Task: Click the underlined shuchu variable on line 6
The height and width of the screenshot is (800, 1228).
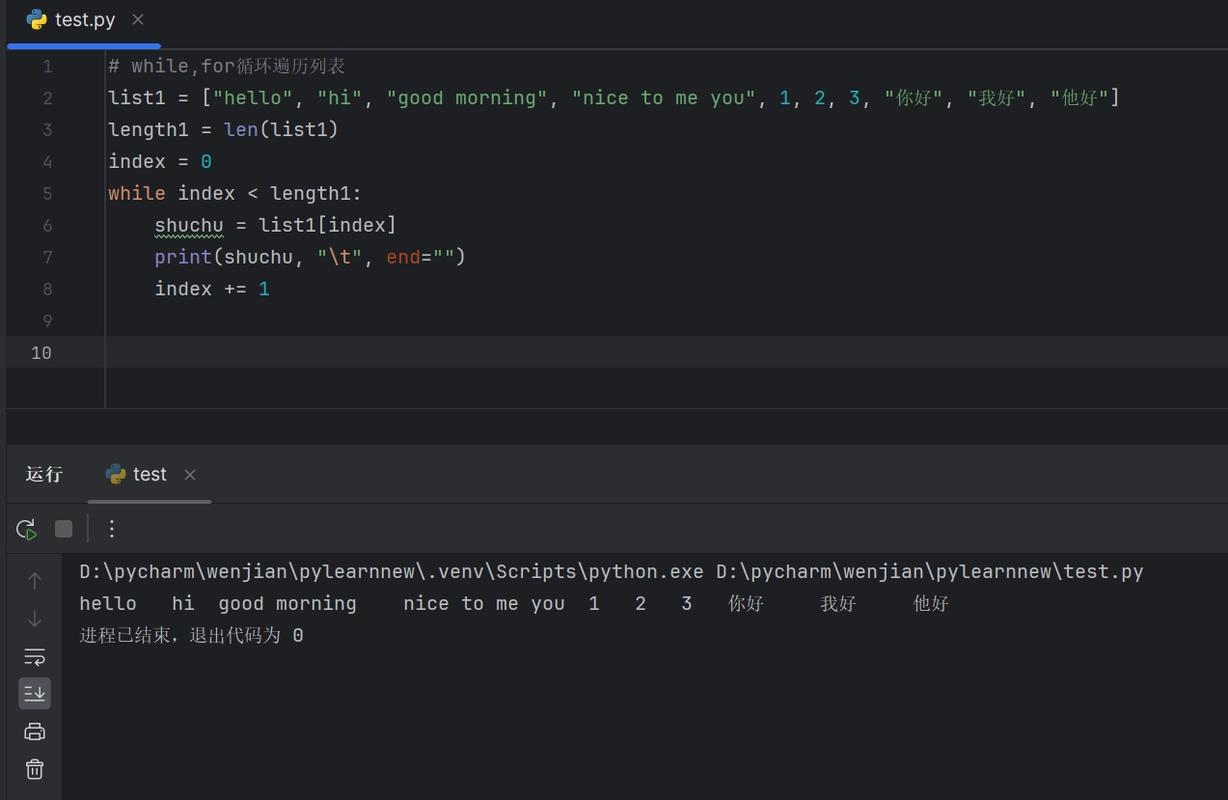Action: tap(188, 226)
